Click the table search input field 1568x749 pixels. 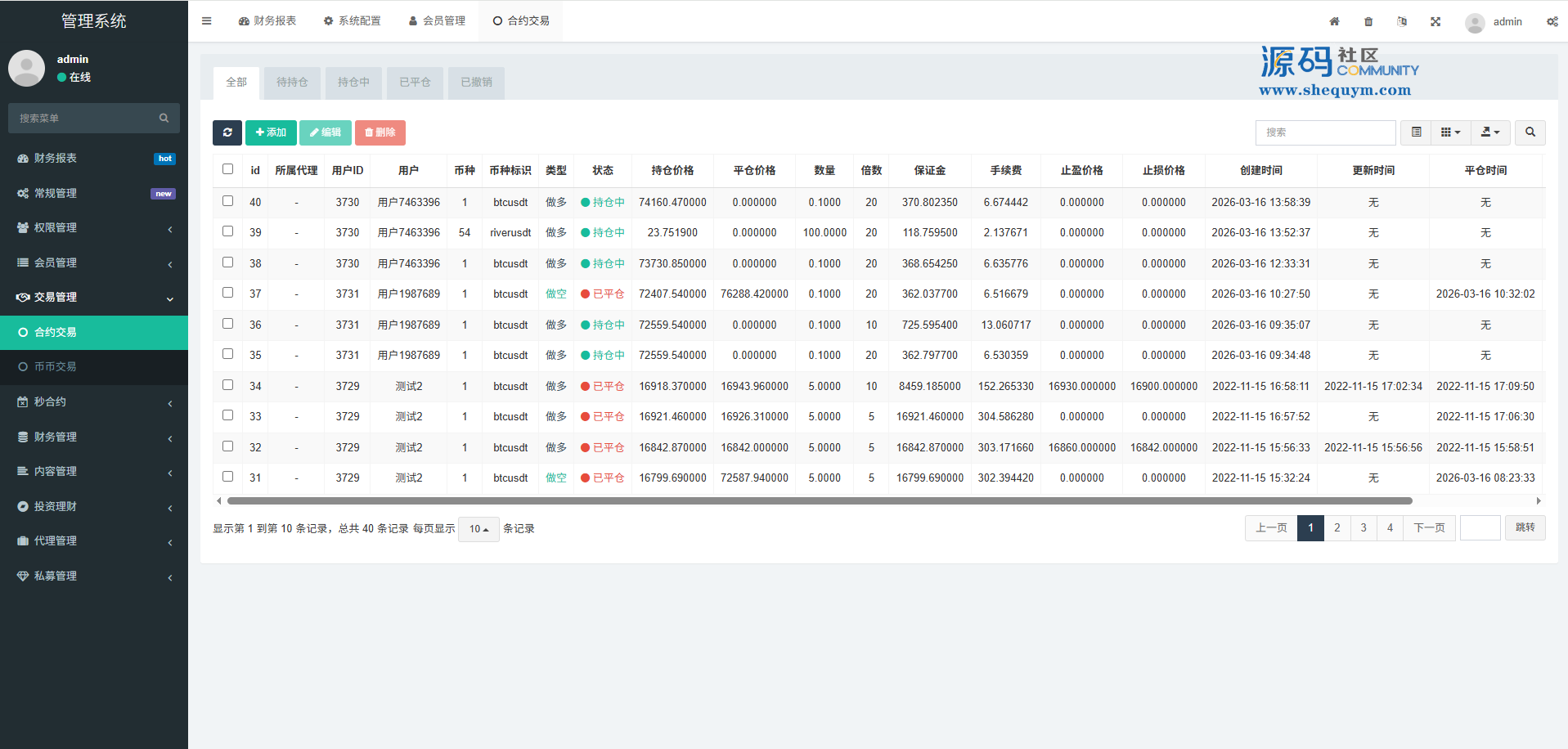[x=1325, y=132]
